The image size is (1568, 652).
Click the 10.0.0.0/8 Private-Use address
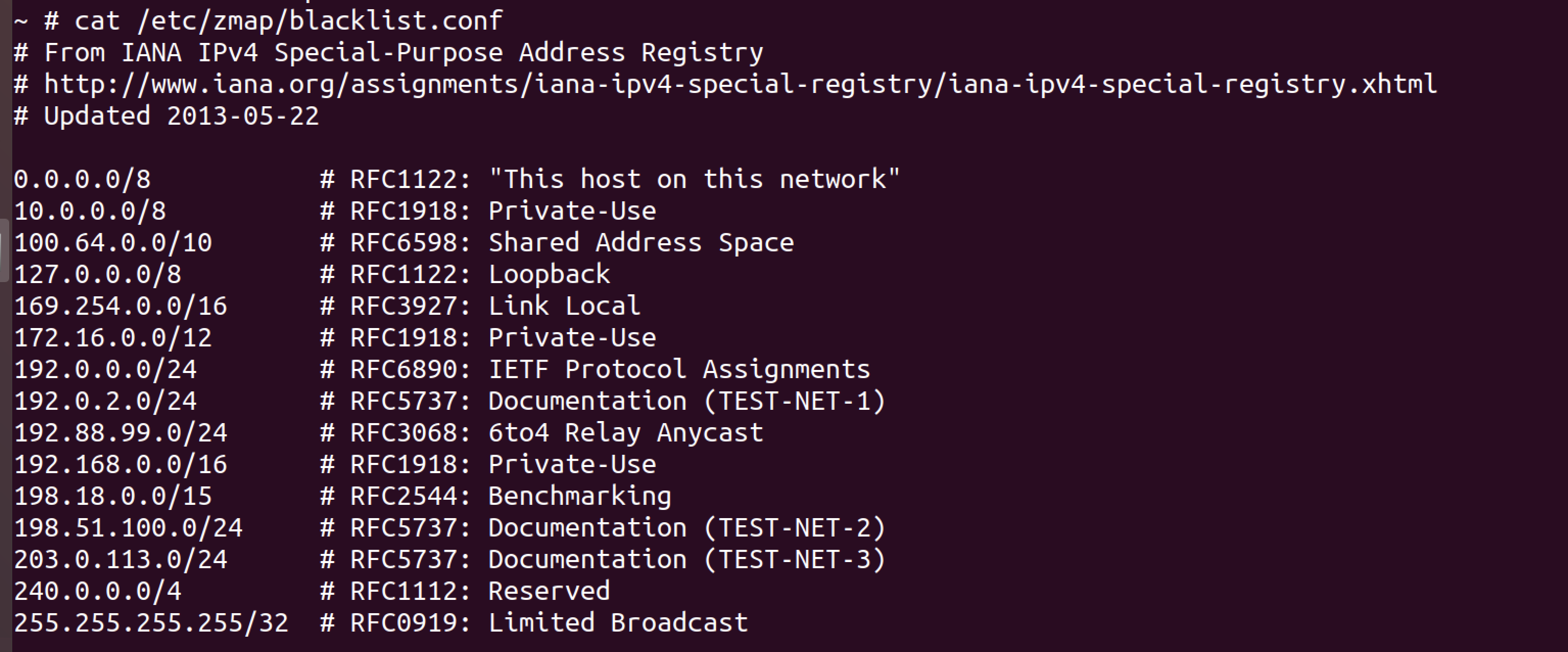click(89, 211)
